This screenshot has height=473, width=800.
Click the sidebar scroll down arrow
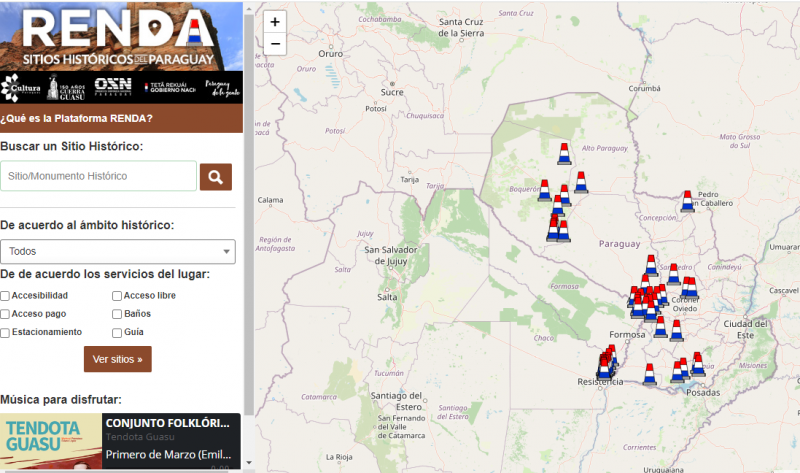(248, 463)
